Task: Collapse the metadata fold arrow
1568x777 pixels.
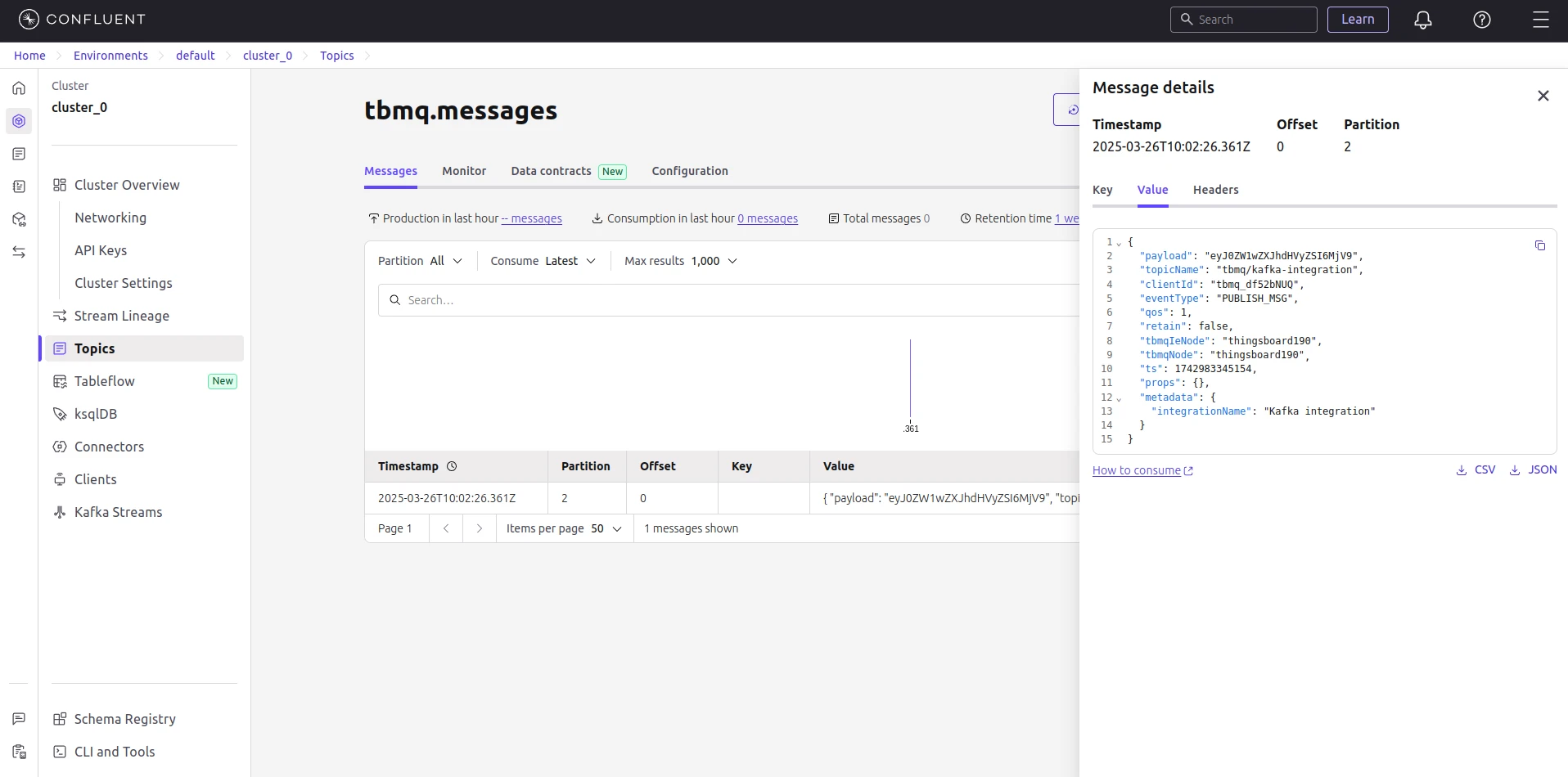Action: click(x=1119, y=398)
